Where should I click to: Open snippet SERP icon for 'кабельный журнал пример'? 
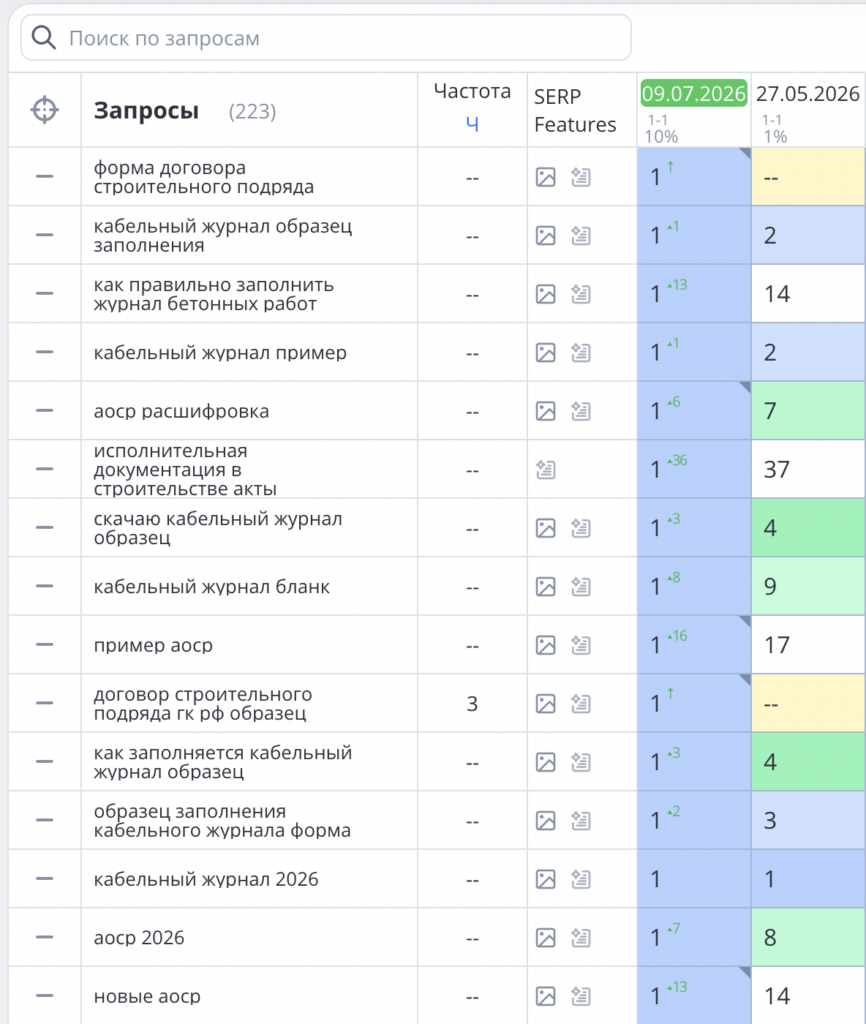click(581, 353)
